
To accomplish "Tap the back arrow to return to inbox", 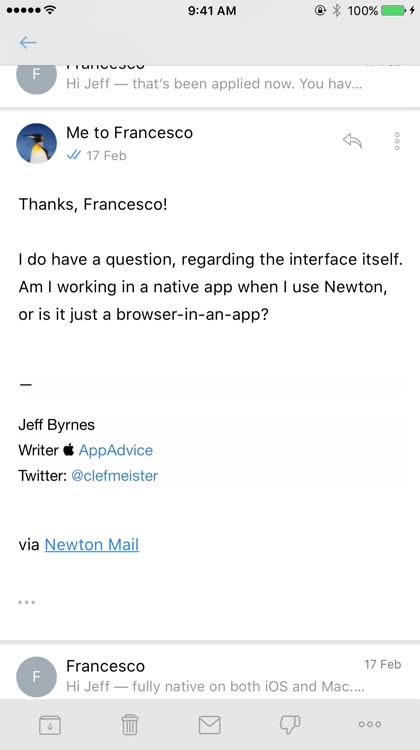I will pos(28,43).
